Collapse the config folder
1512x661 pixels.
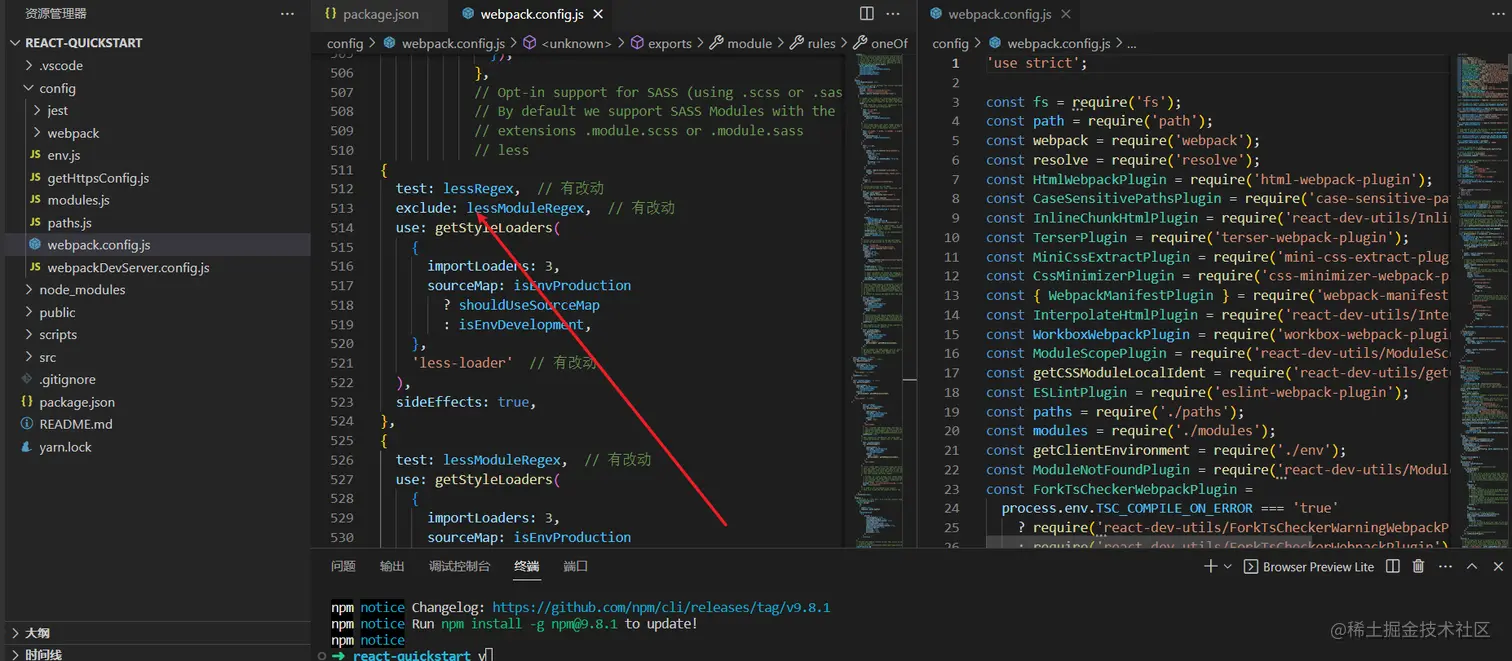pos(28,88)
